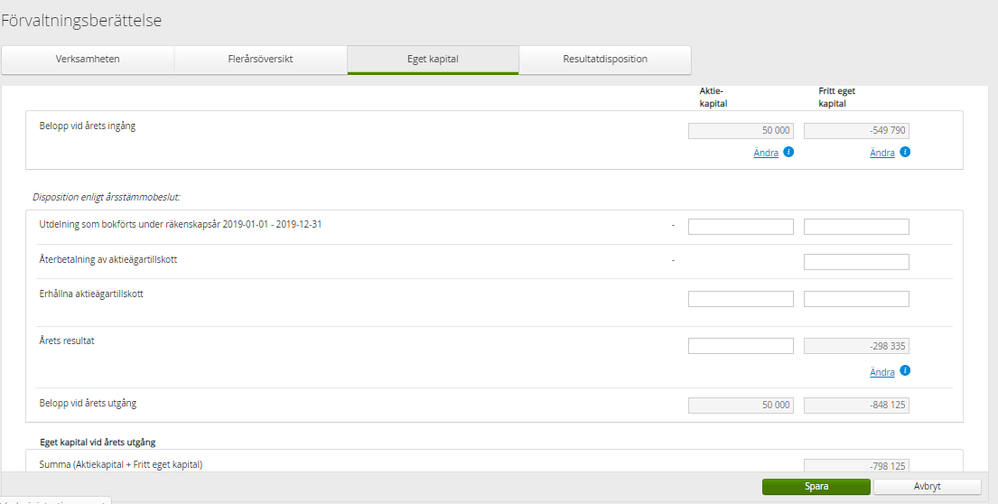The image size is (998, 504).
Task: Click Erhållna aktieägartillskott Fritt eget kapital field
Action: click(856, 299)
